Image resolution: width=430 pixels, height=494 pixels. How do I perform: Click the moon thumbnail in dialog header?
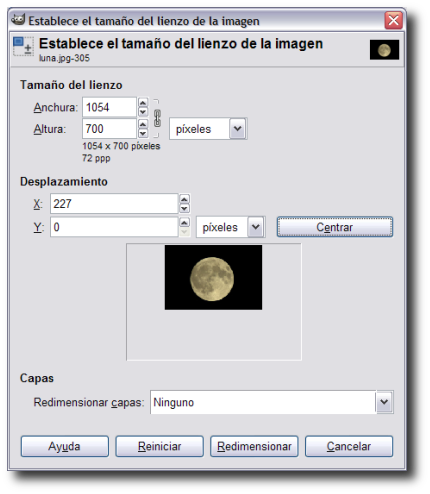coord(384,50)
